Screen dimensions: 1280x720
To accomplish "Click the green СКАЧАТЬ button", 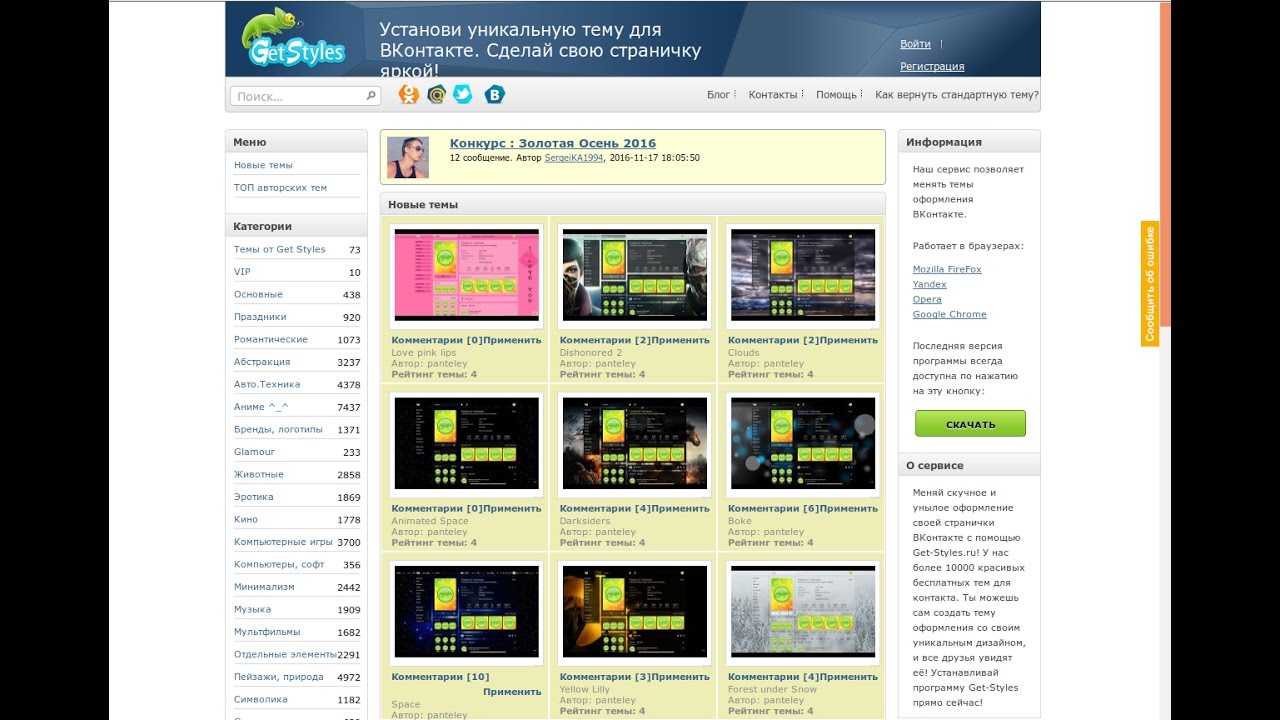I will pyautogui.click(x=970, y=424).
